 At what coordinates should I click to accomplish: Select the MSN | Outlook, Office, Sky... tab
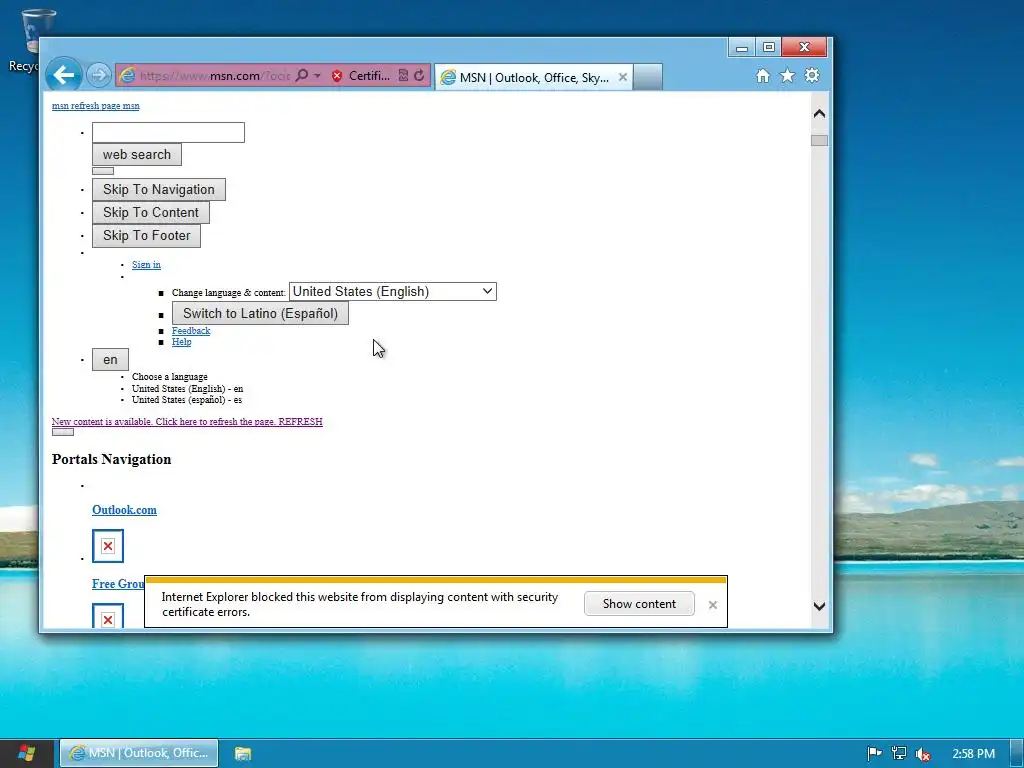click(x=534, y=78)
